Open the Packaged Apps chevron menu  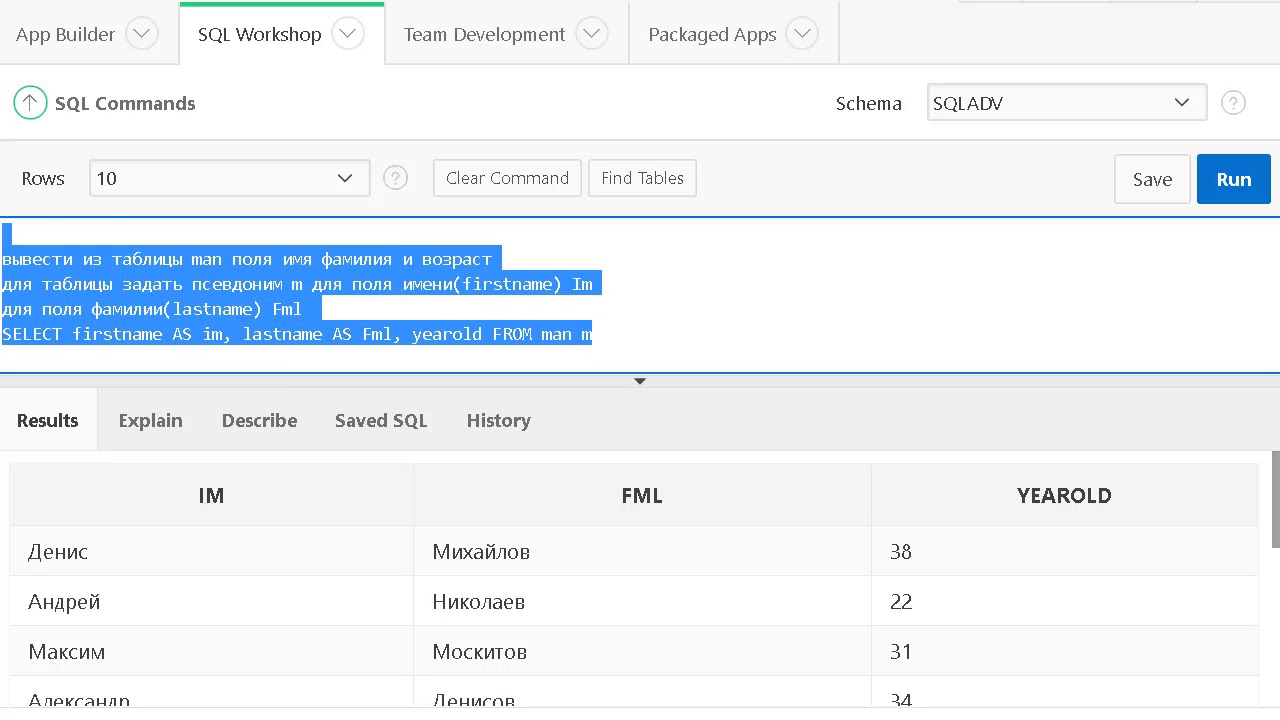(x=802, y=34)
